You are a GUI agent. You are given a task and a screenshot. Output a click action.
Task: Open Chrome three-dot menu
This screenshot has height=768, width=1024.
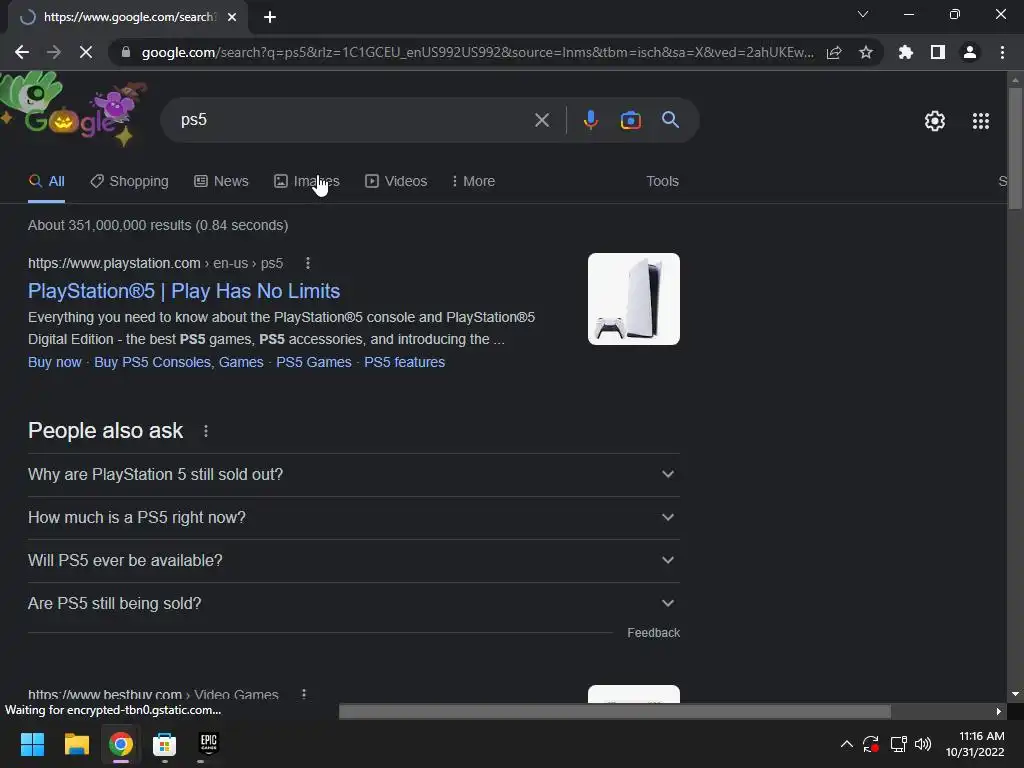pyautogui.click(x=1002, y=52)
